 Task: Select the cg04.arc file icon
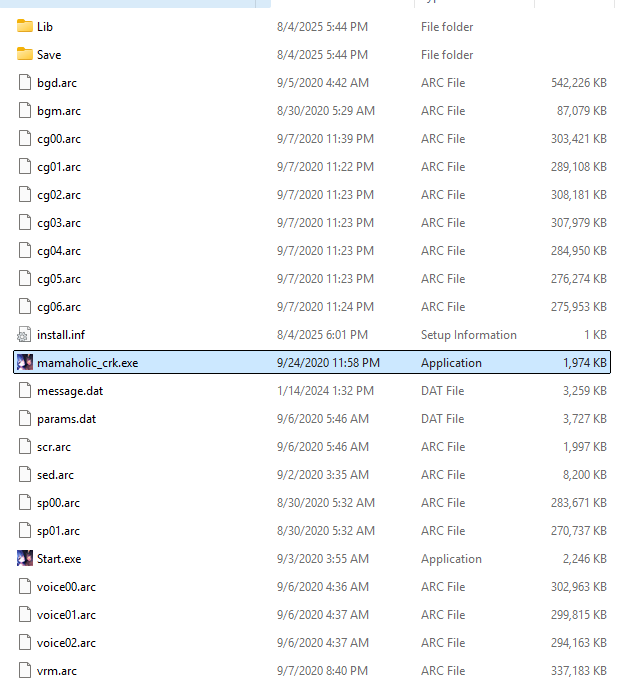pyautogui.click(x=25, y=251)
